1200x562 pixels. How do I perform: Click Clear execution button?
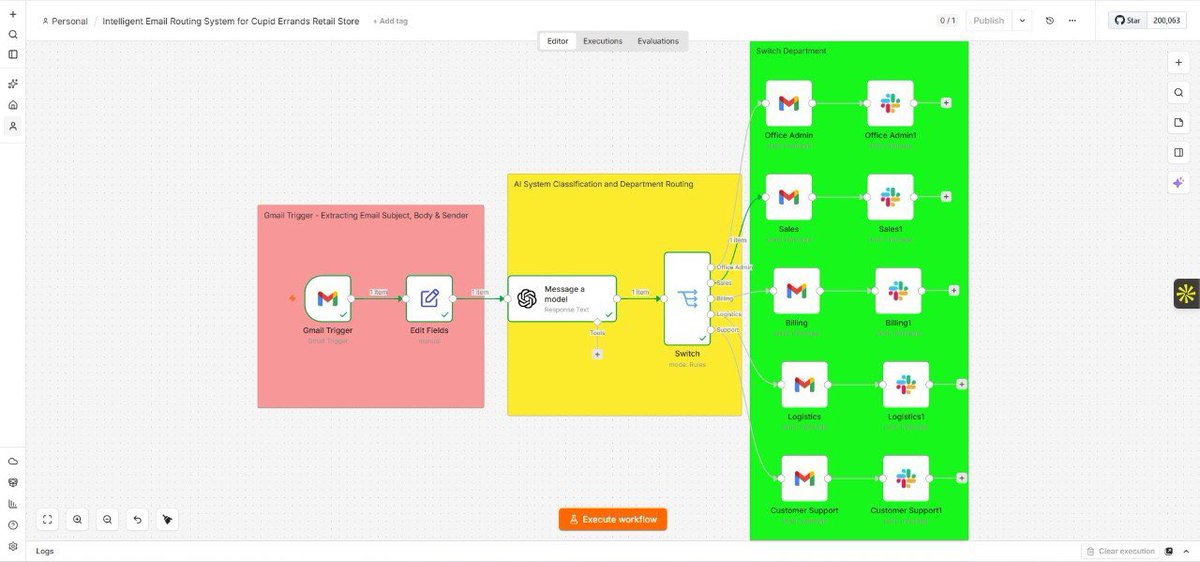point(1120,551)
